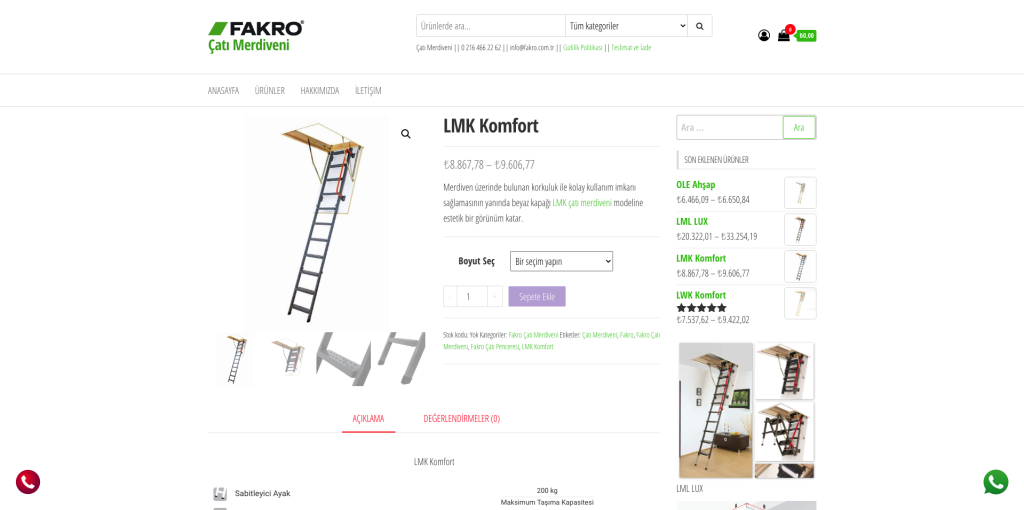Open the shopping cart bag icon
This screenshot has height=510, width=1024.
click(x=784, y=36)
